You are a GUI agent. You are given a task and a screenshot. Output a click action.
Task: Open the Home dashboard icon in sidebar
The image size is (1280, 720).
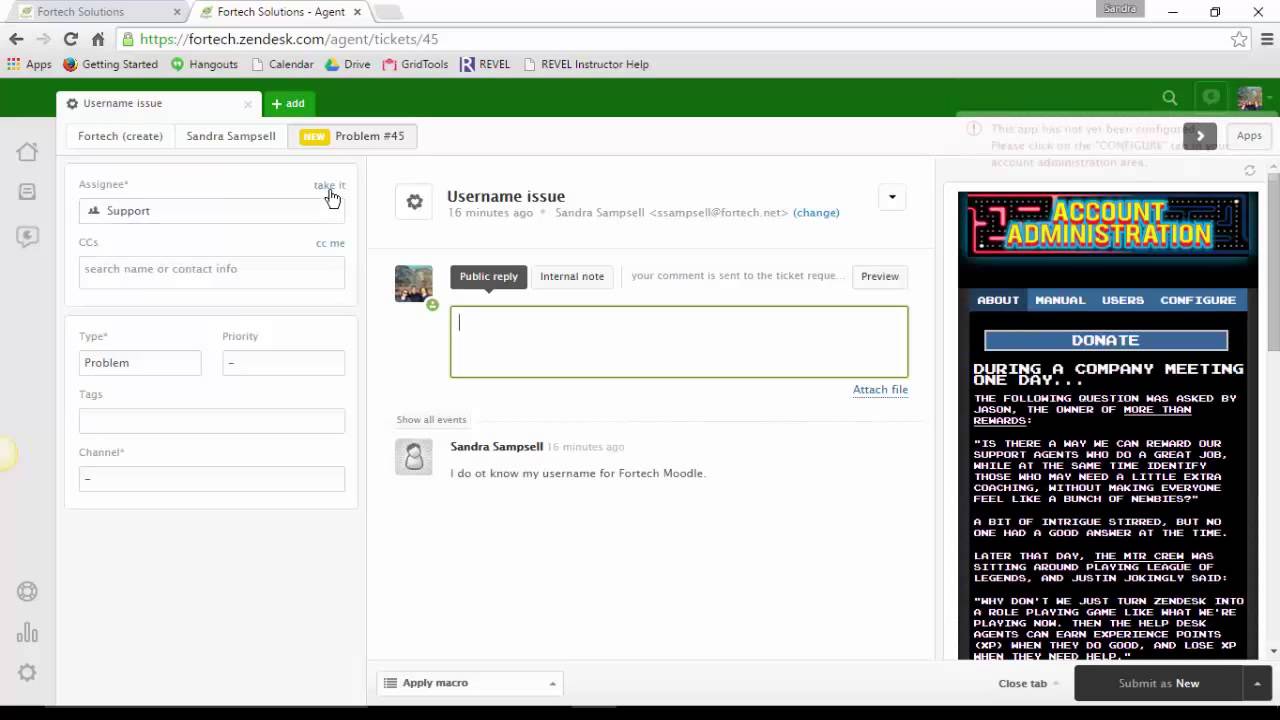(27, 151)
